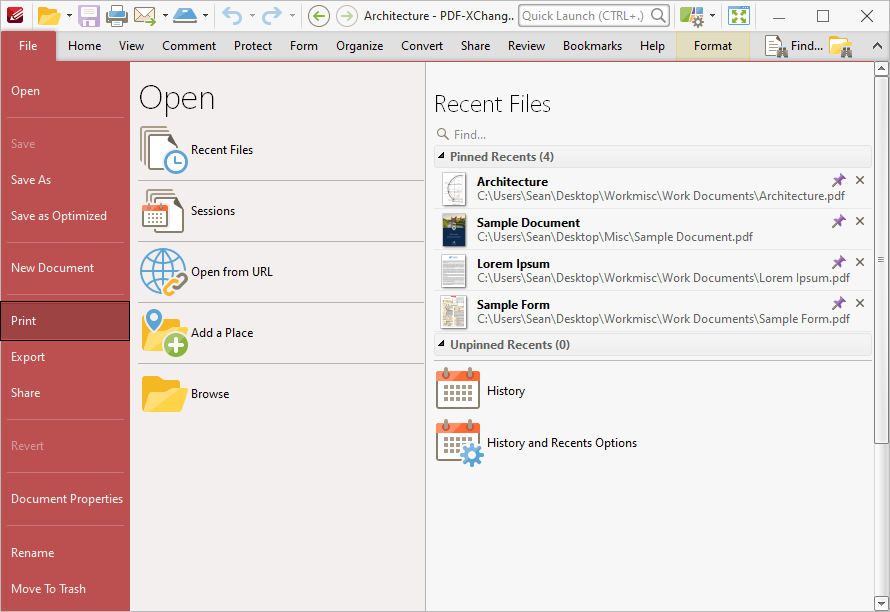Viewport: 890px width, 612px height.
Task: Click the Browse folder icon
Action: 164,393
